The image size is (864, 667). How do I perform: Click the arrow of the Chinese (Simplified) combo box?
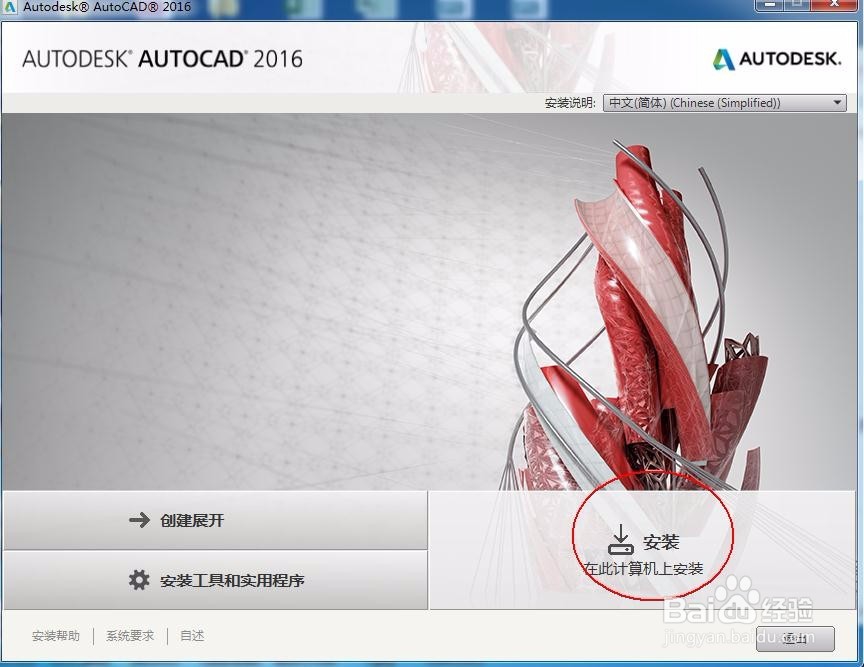[837, 103]
